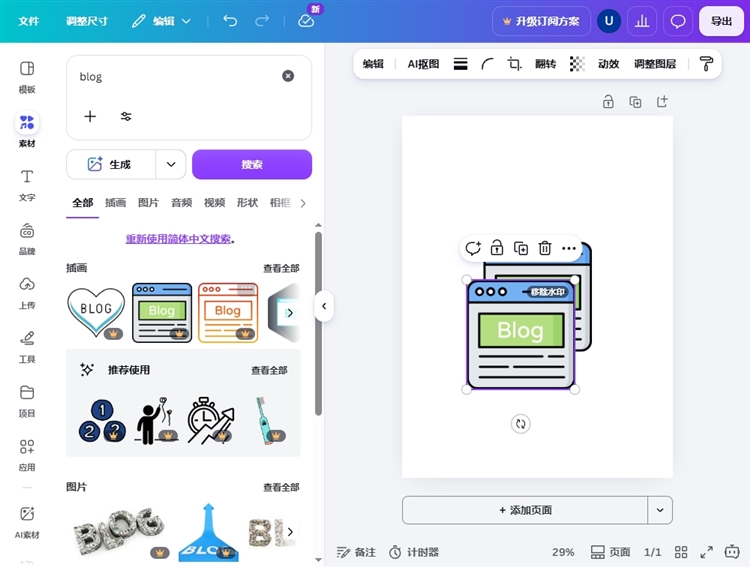Click the 导出 export button
The image size is (750, 567).
[x=721, y=21]
